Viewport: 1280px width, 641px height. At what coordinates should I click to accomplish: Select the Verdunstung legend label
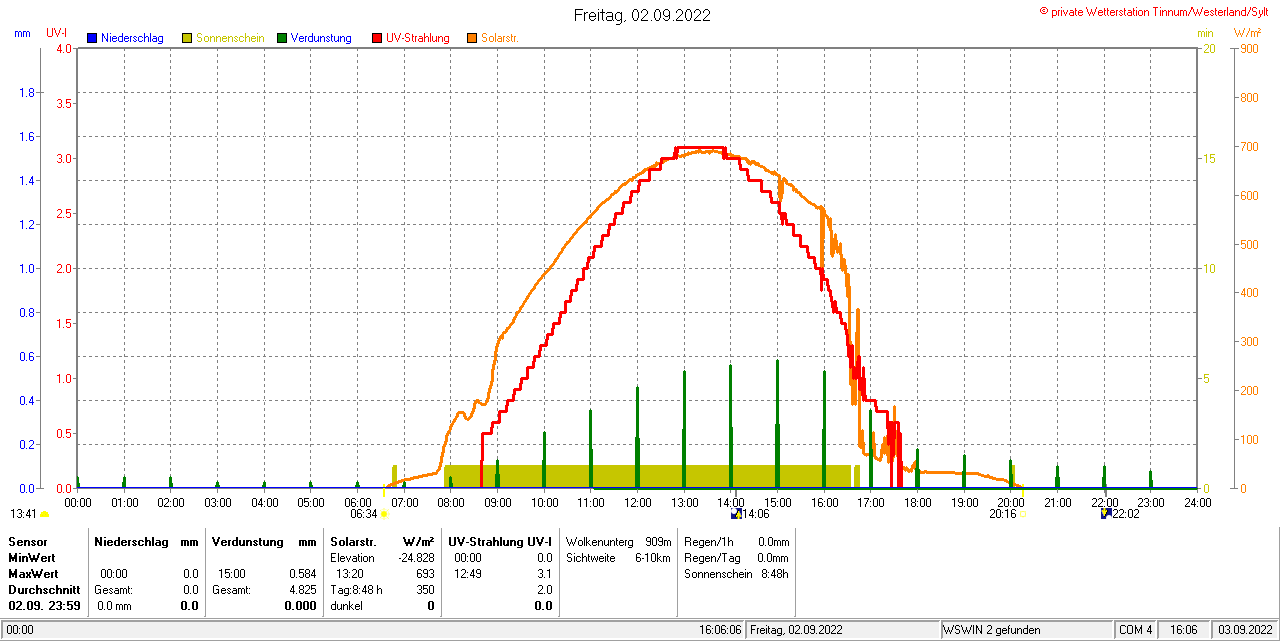point(321,38)
